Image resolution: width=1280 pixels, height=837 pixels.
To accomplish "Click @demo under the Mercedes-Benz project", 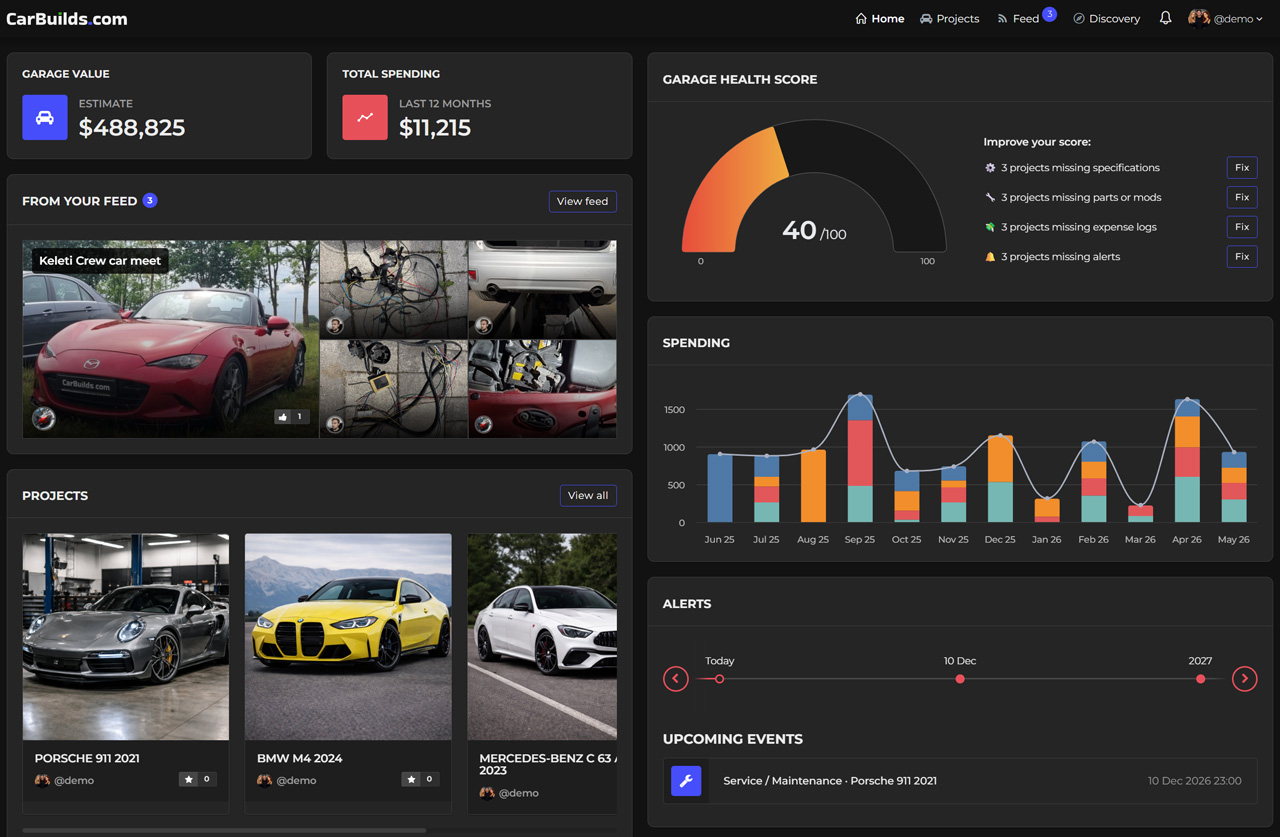I will [519, 793].
